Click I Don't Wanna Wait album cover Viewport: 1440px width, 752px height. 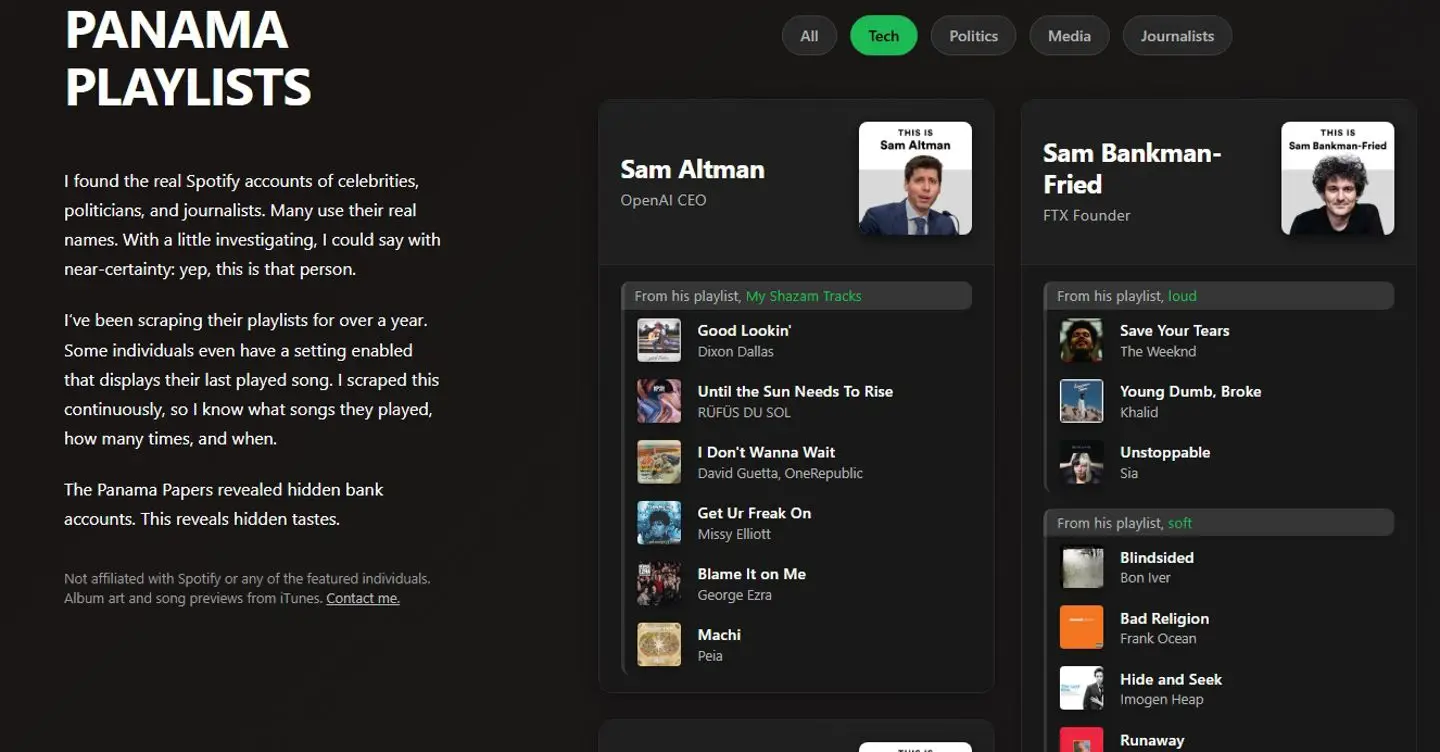659,462
